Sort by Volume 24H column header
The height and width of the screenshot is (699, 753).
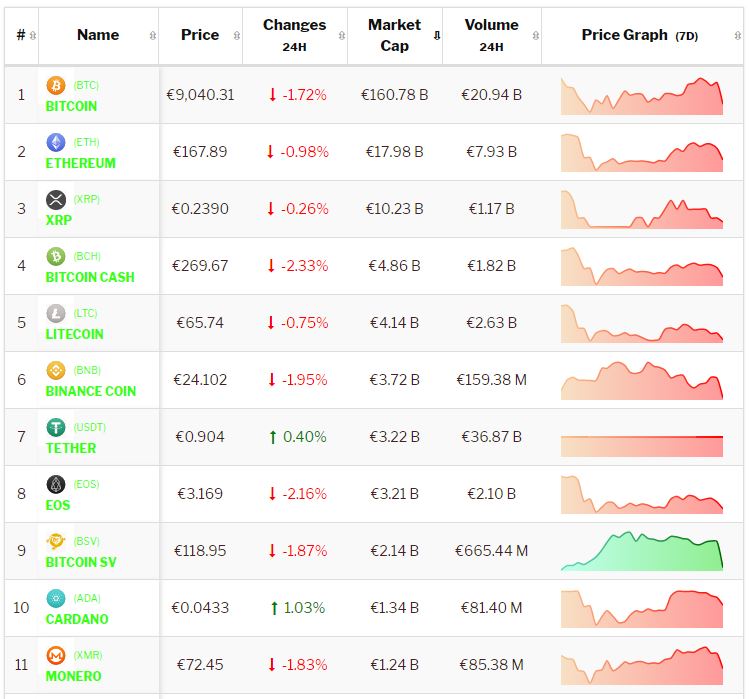(491, 35)
